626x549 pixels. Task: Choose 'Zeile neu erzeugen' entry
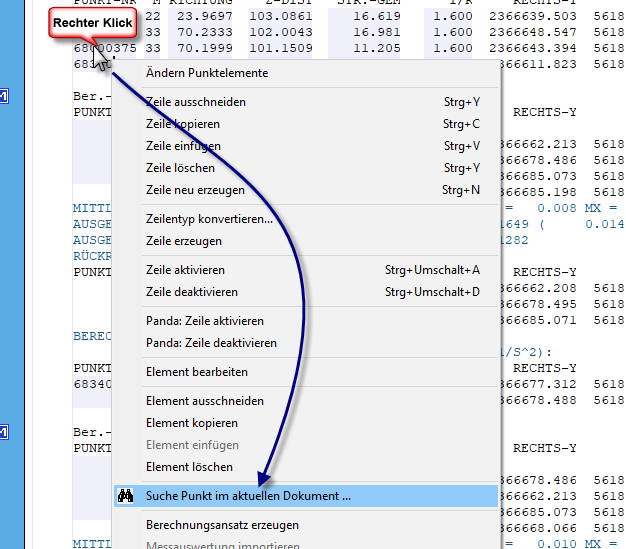coord(196,190)
